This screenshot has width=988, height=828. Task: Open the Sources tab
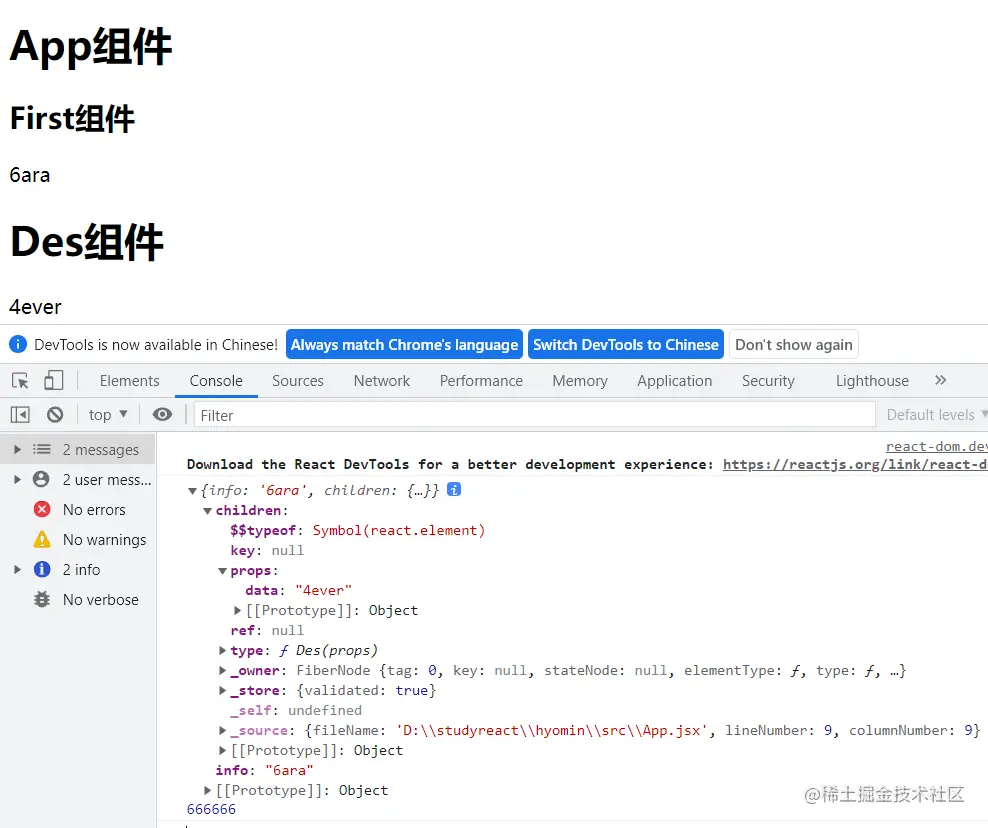(297, 381)
